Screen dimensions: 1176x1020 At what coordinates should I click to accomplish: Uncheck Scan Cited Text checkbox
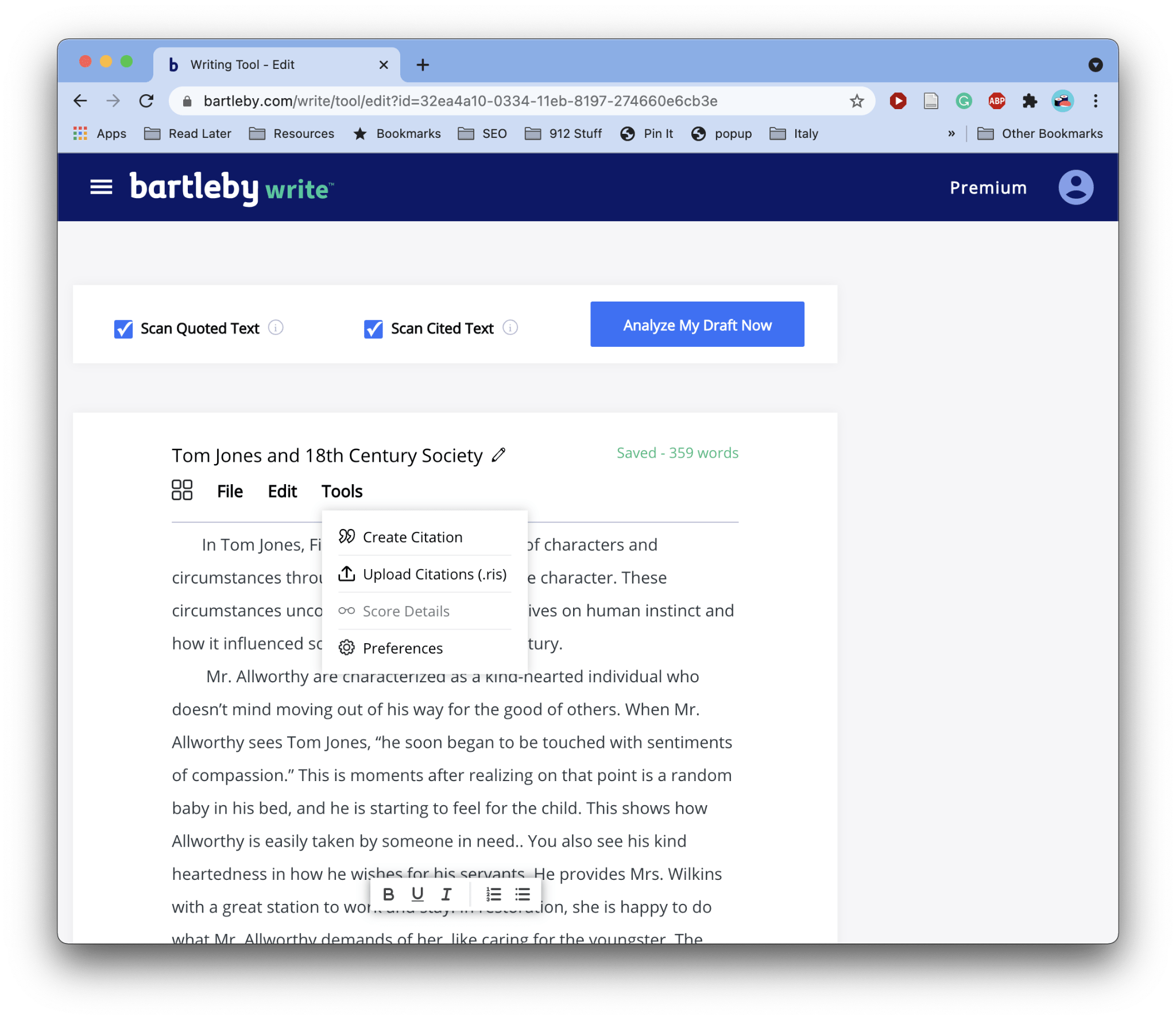tap(373, 329)
